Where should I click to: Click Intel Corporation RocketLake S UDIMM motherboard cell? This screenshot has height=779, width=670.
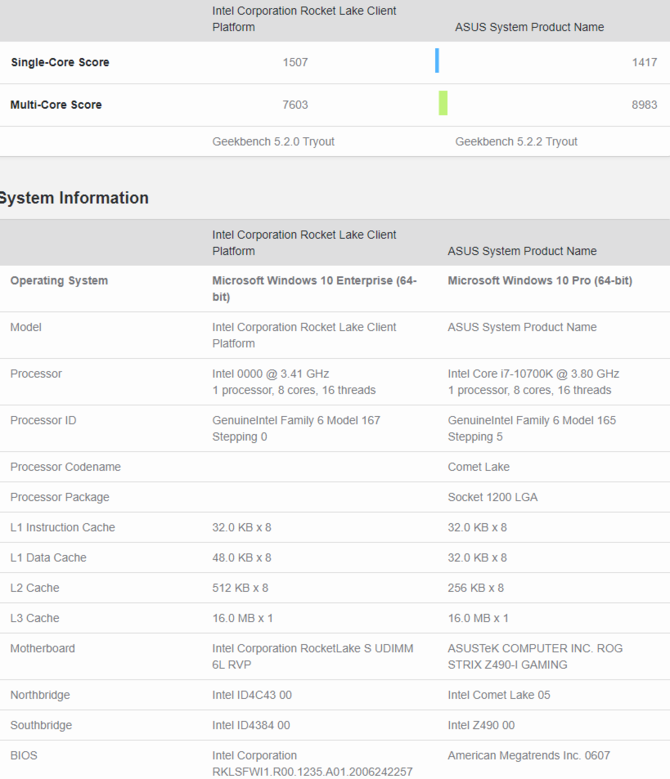312,657
